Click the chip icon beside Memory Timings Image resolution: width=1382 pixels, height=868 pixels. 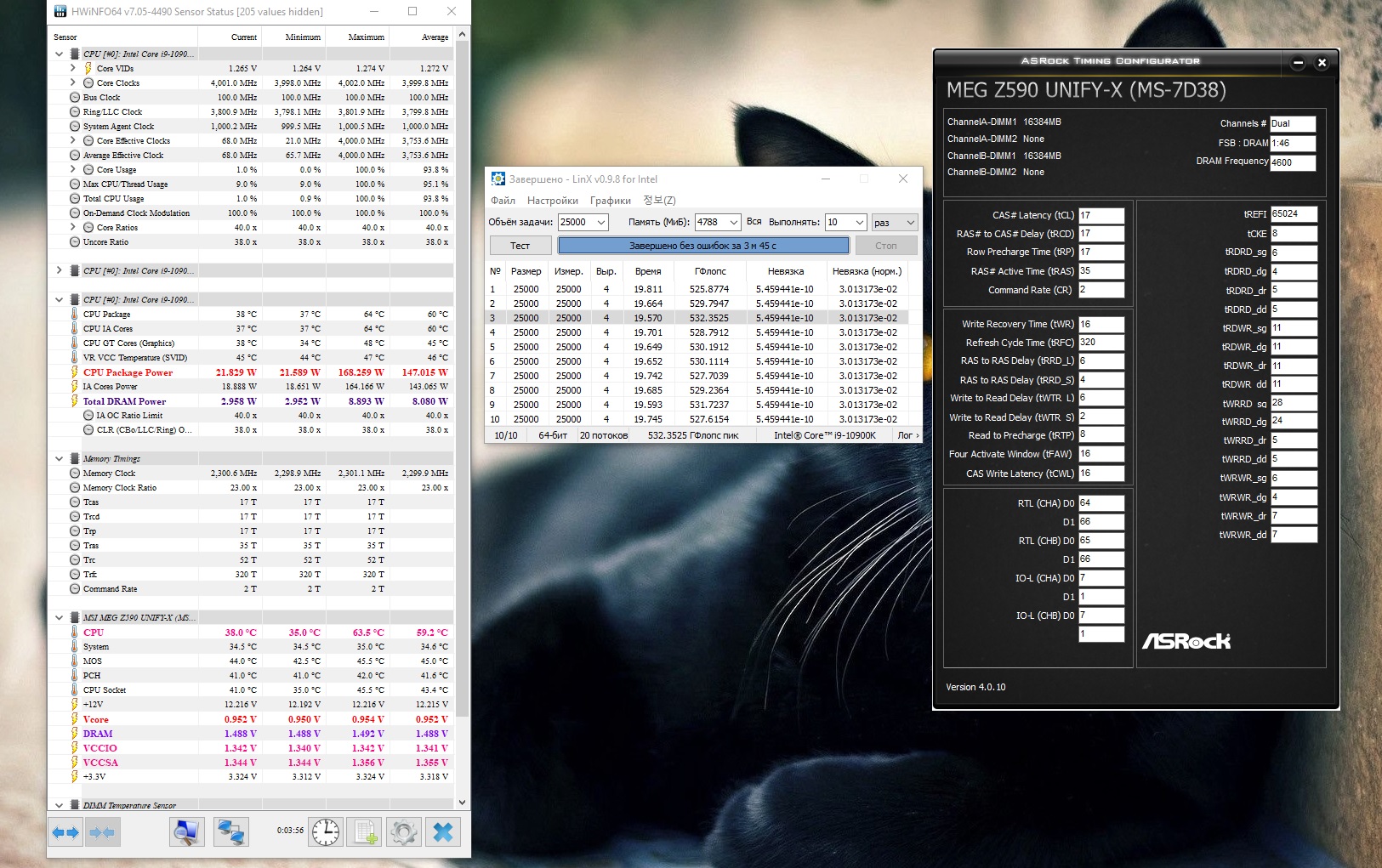click(75, 459)
